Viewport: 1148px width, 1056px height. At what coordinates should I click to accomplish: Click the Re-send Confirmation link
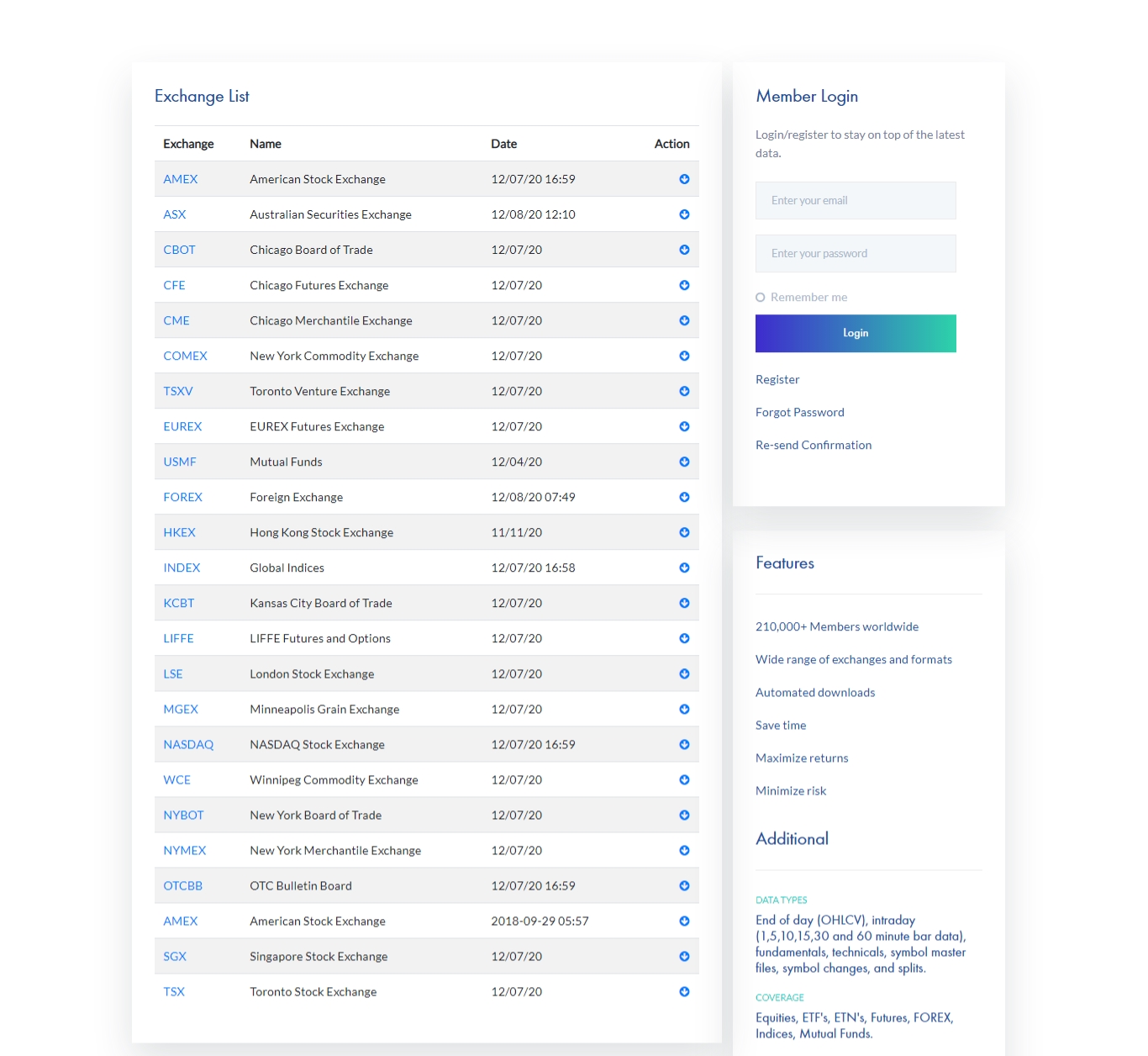(813, 445)
